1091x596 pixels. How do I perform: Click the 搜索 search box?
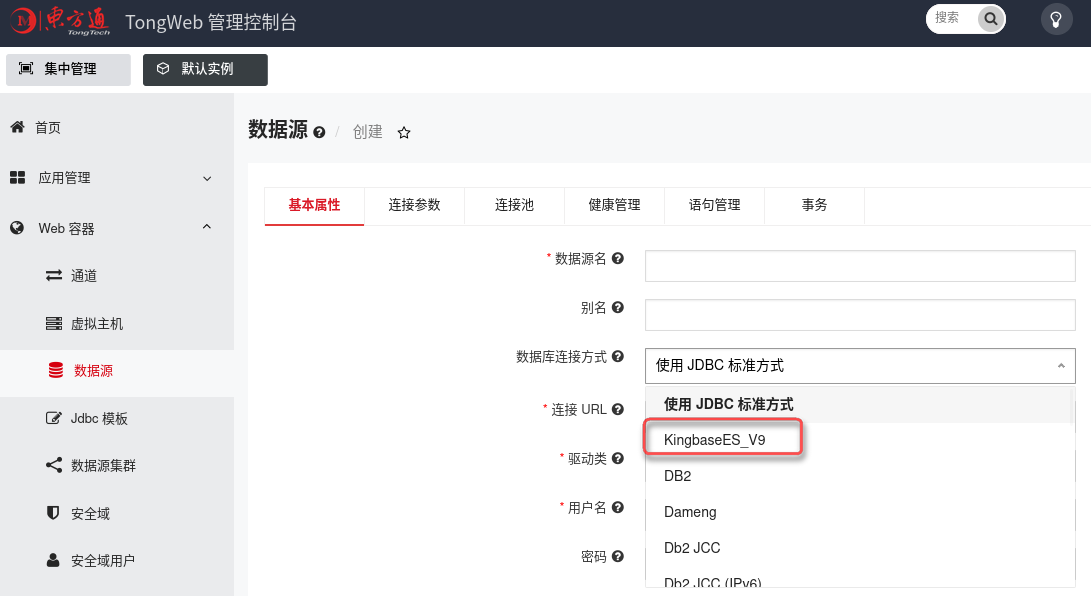[951, 18]
